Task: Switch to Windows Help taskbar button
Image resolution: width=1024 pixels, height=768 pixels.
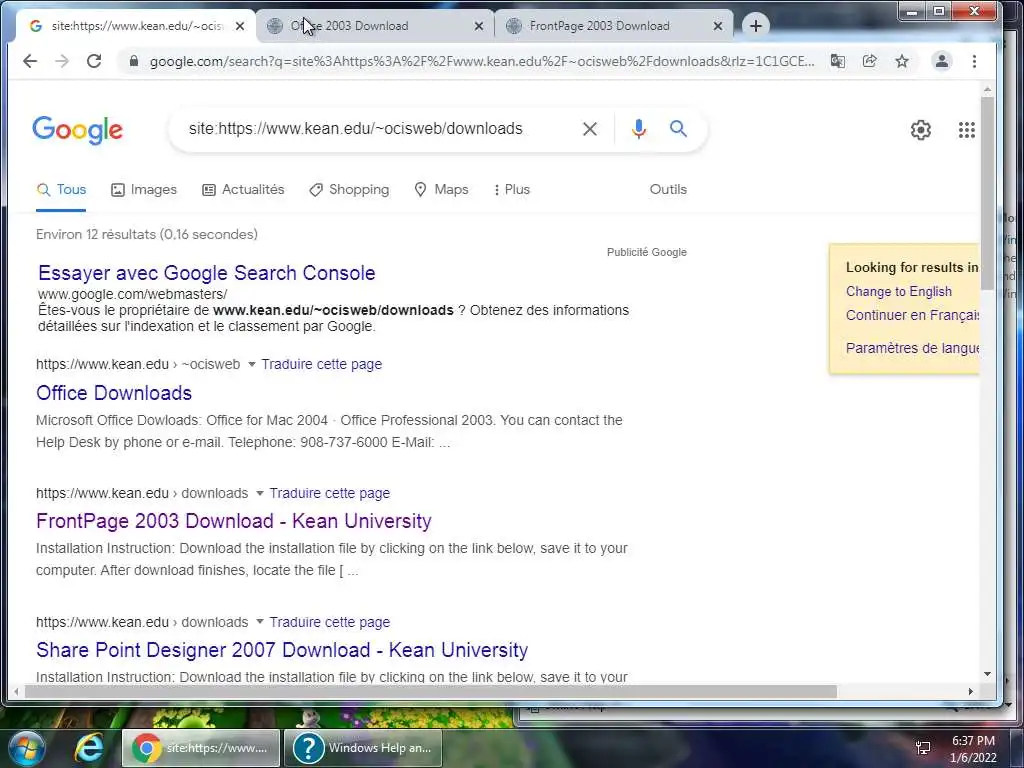Action: [363, 748]
